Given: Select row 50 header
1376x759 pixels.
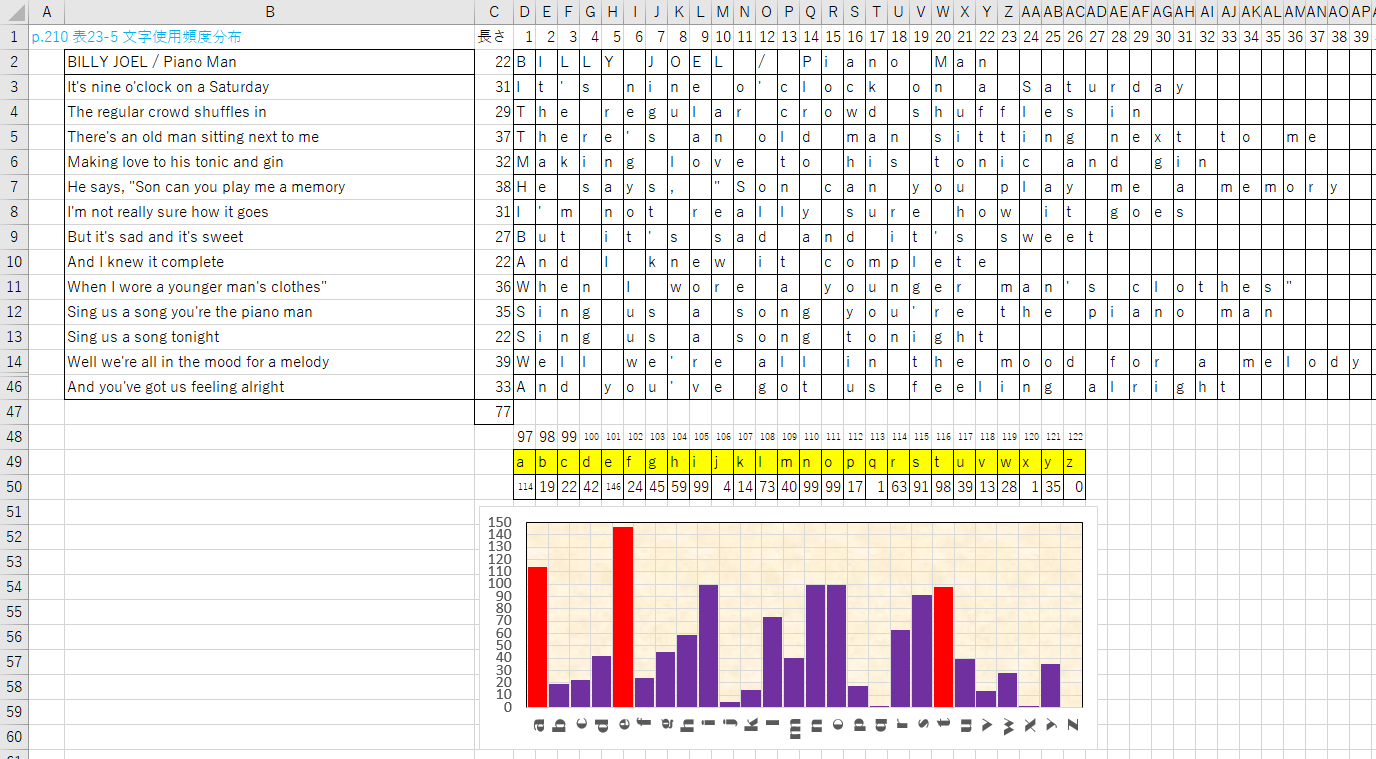Looking at the screenshot, I should tap(14, 487).
